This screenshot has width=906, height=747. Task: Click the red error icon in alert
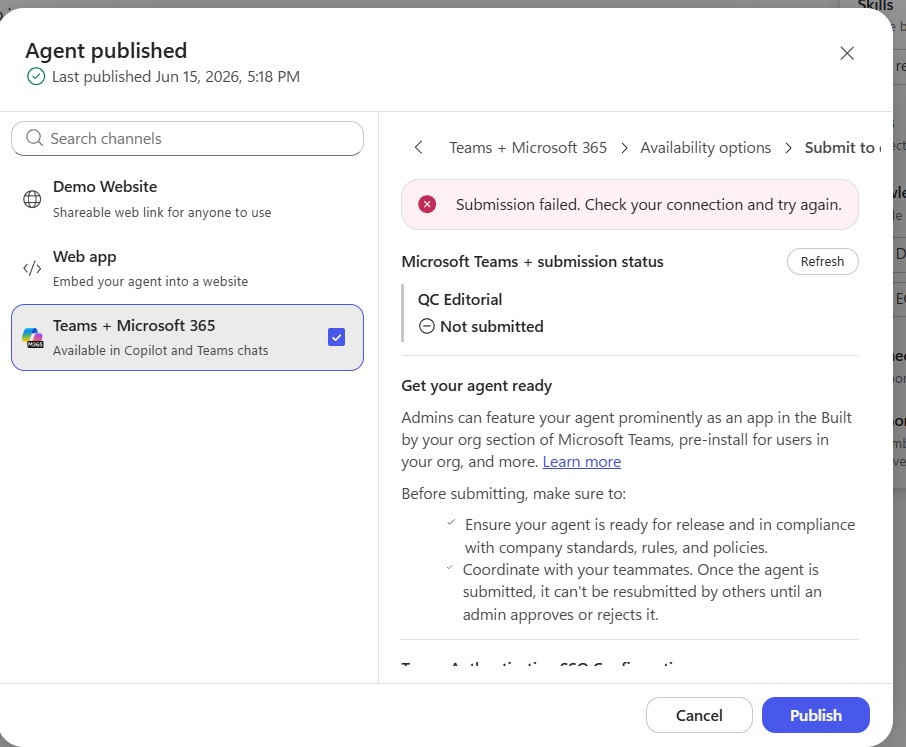click(x=427, y=205)
